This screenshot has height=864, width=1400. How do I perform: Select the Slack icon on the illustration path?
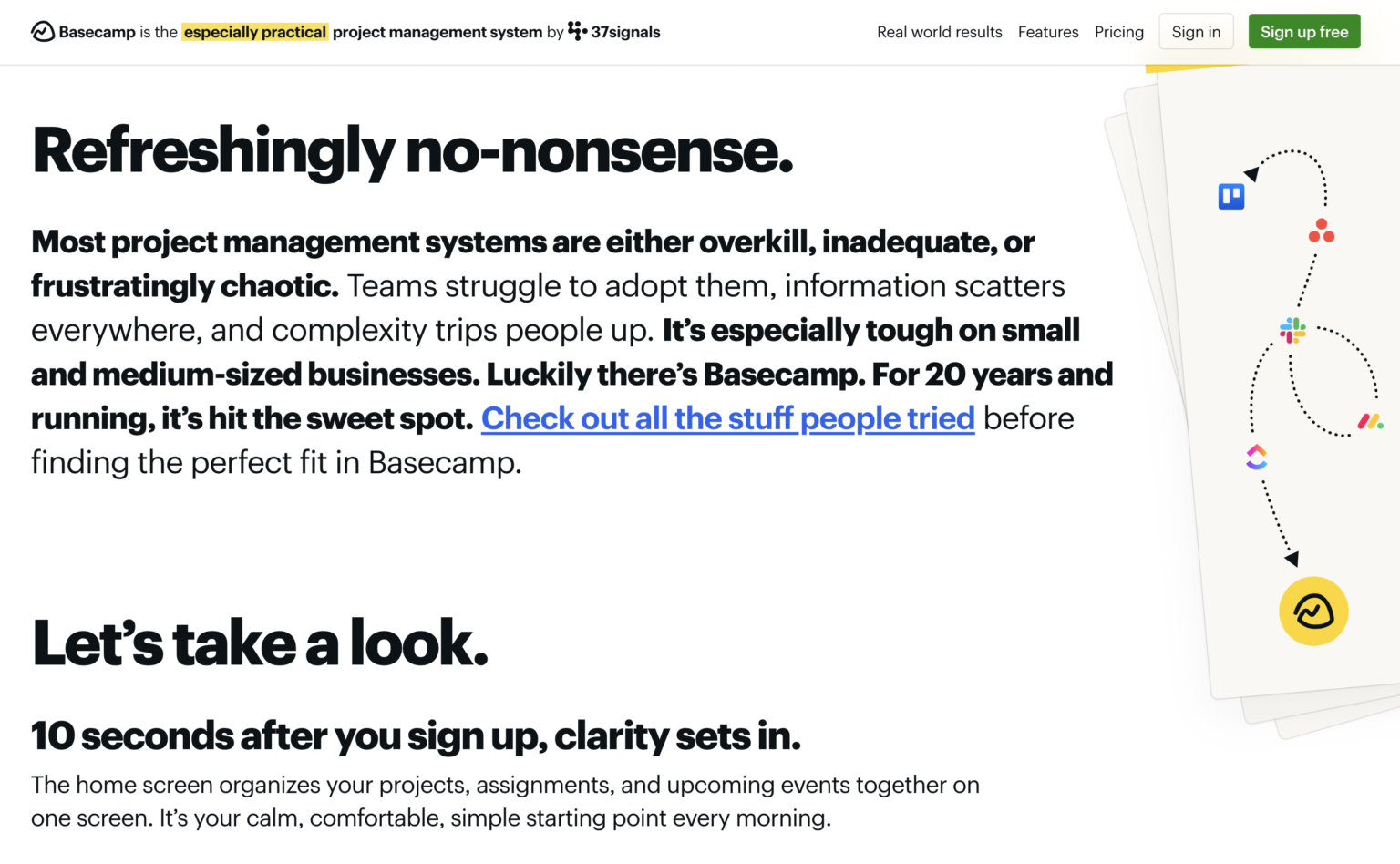coord(1292,331)
